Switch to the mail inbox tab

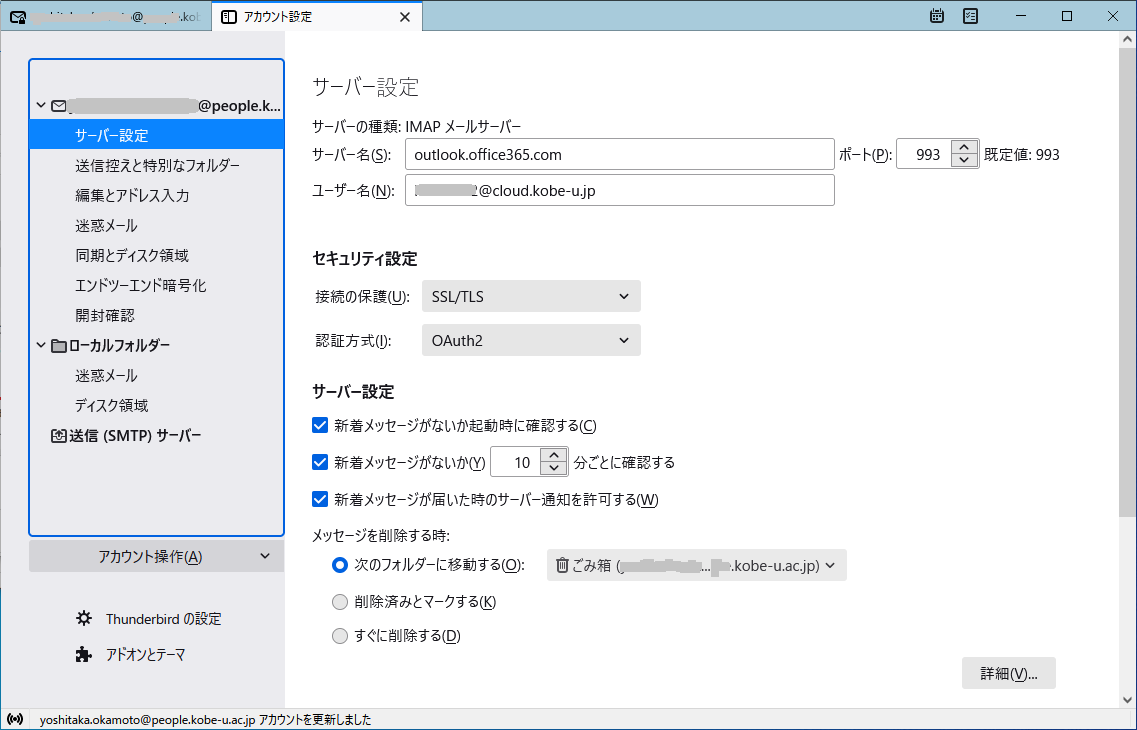pyautogui.click(x=106, y=16)
